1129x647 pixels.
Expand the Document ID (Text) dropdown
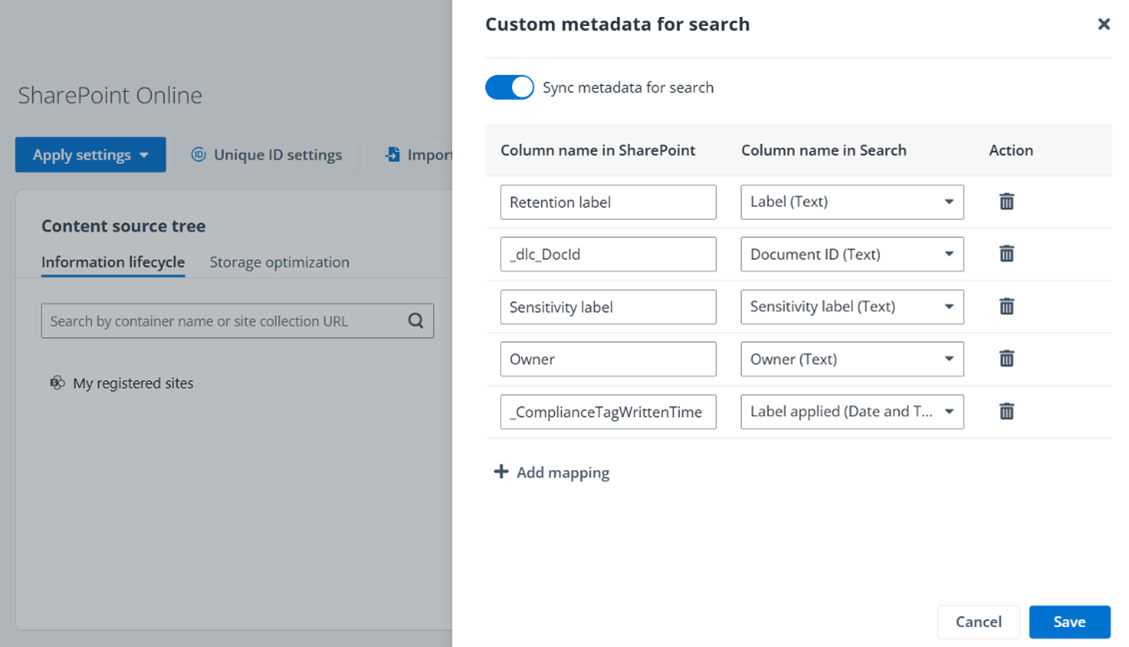(x=851, y=254)
